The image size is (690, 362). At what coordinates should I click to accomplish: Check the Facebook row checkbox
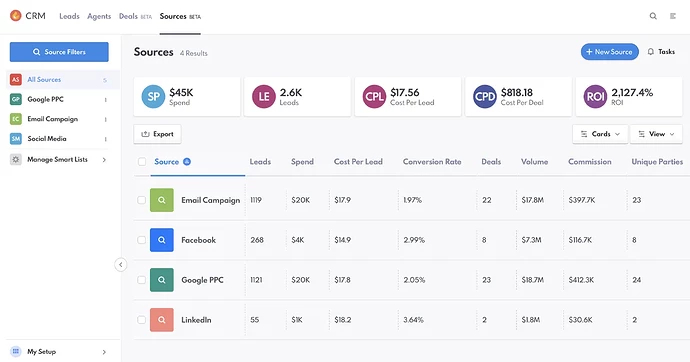(x=141, y=240)
